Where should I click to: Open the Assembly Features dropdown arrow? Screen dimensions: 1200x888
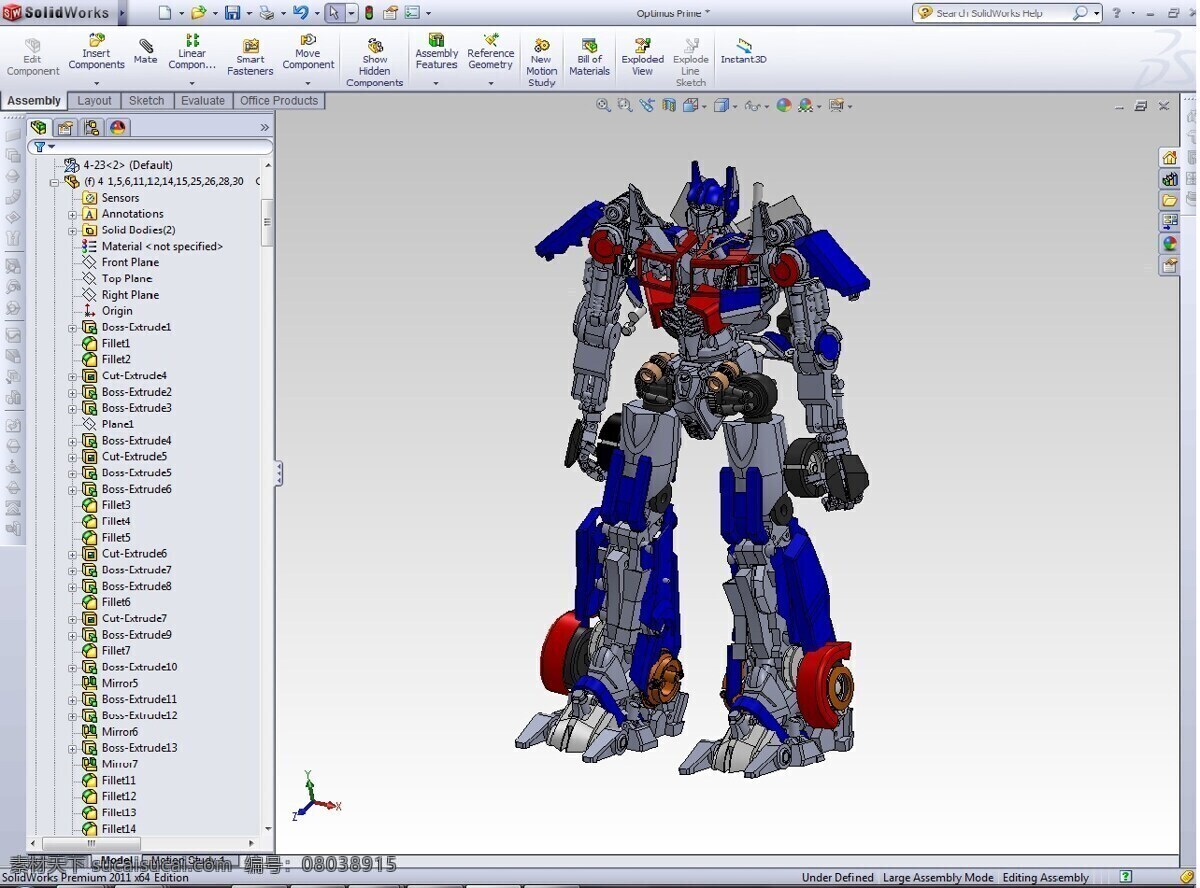(436, 83)
